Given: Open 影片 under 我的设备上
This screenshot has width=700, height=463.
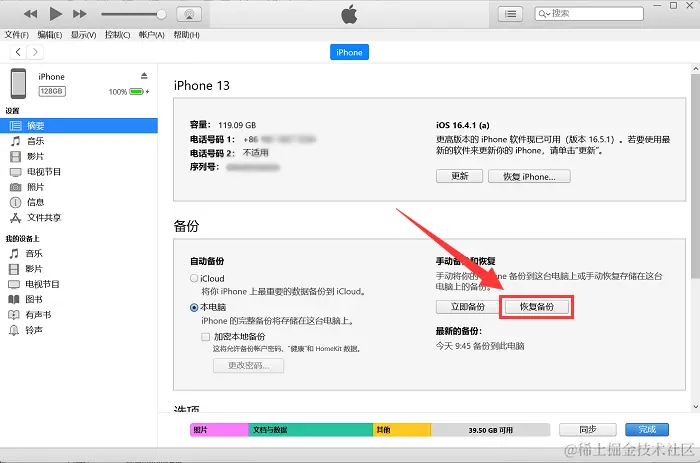Looking at the screenshot, I should click(x=79, y=269).
